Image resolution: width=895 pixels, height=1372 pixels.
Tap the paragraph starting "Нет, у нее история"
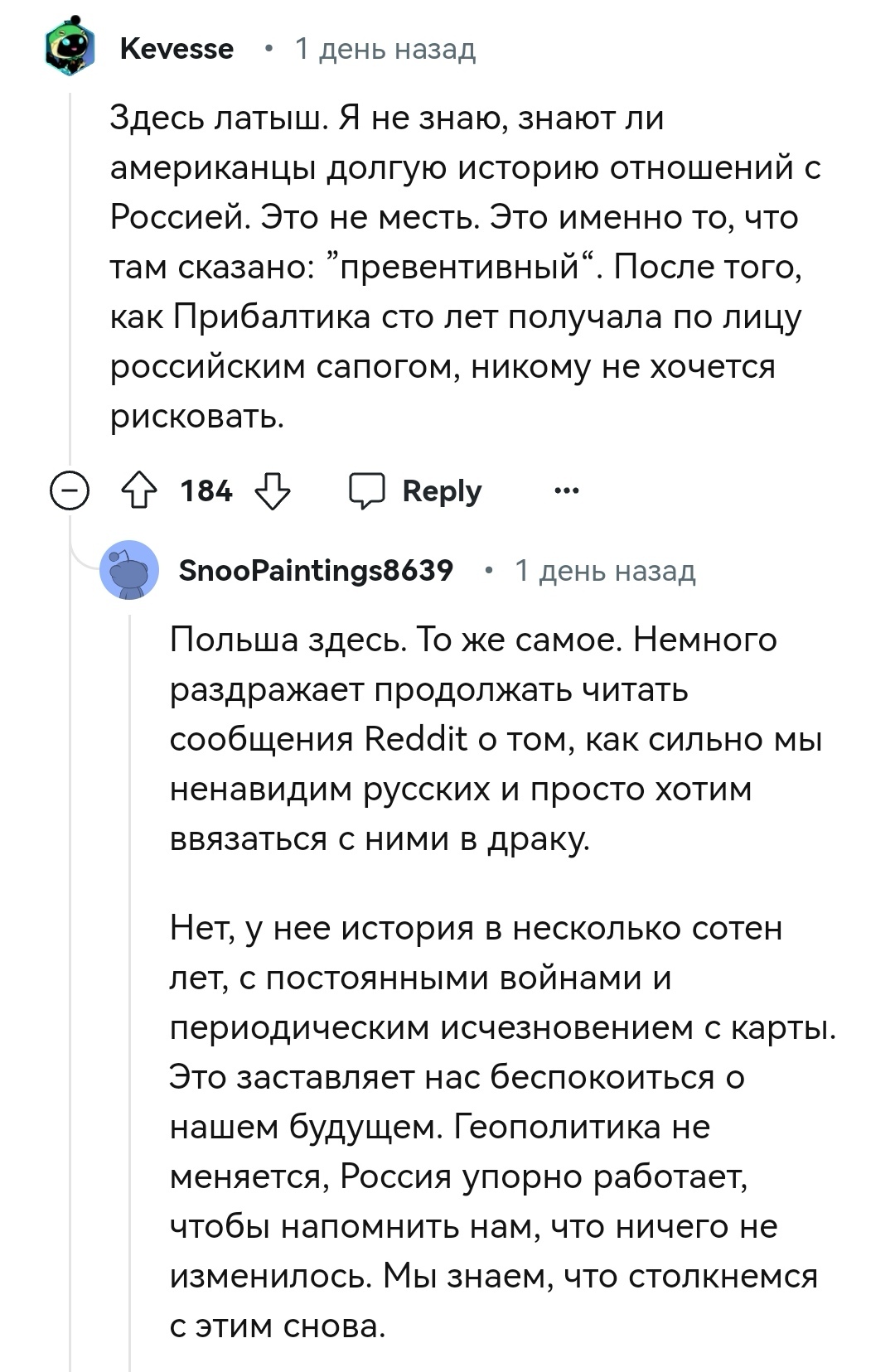click(497, 1127)
